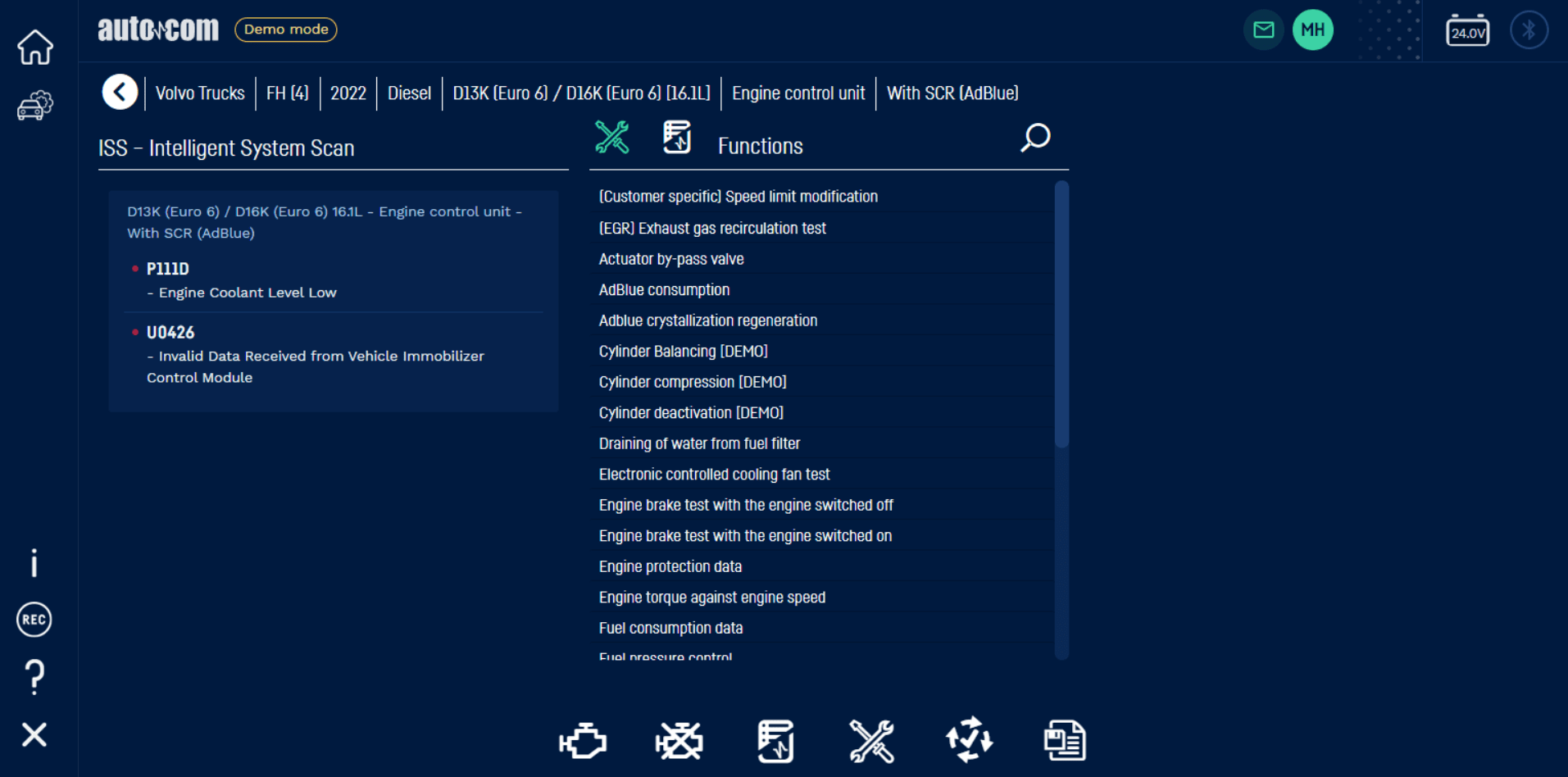Click the Demo mode badge

click(x=286, y=30)
